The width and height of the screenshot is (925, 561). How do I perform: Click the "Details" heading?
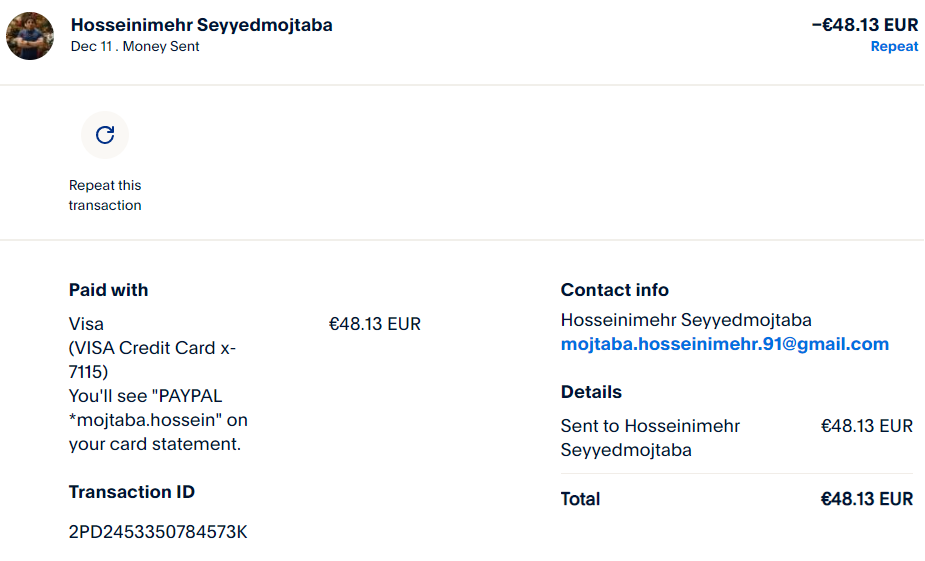pyautogui.click(x=591, y=392)
